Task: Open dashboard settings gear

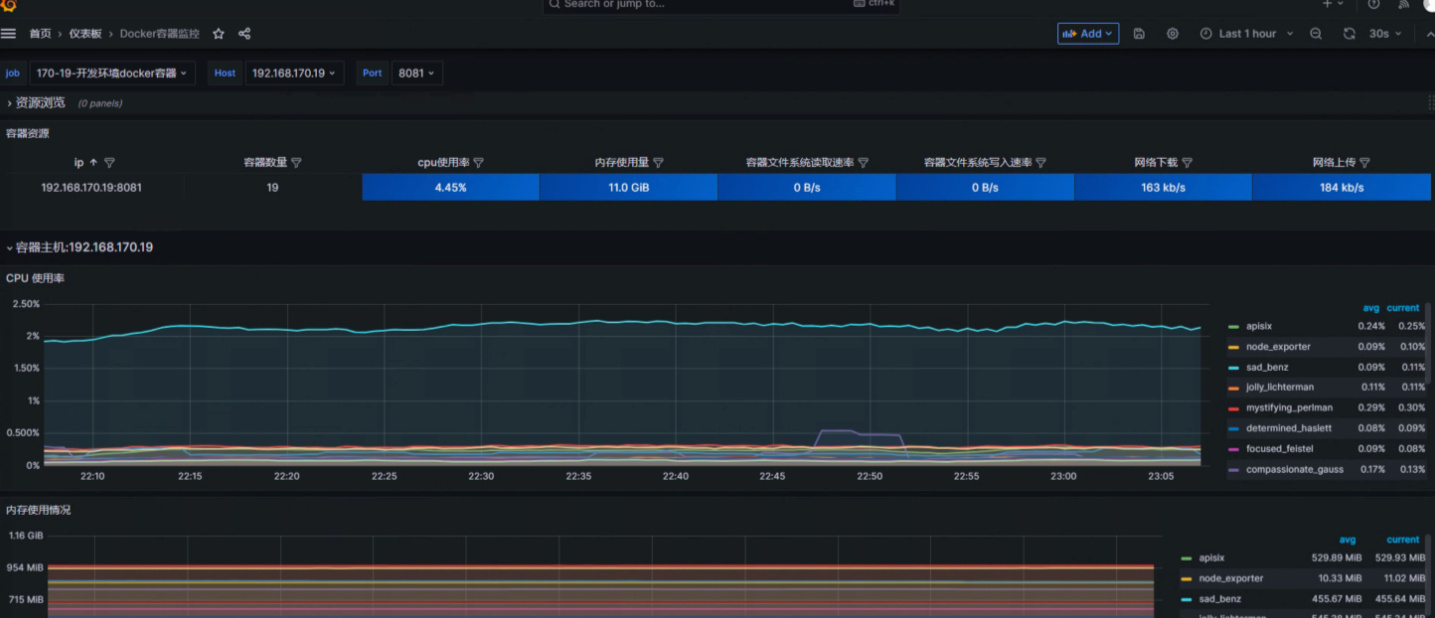Action: click(1172, 34)
